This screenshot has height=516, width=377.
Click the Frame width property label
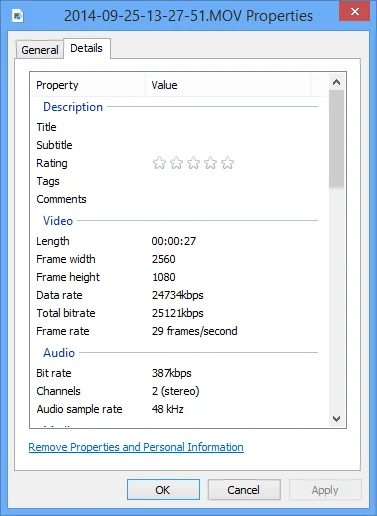pos(66,259)
